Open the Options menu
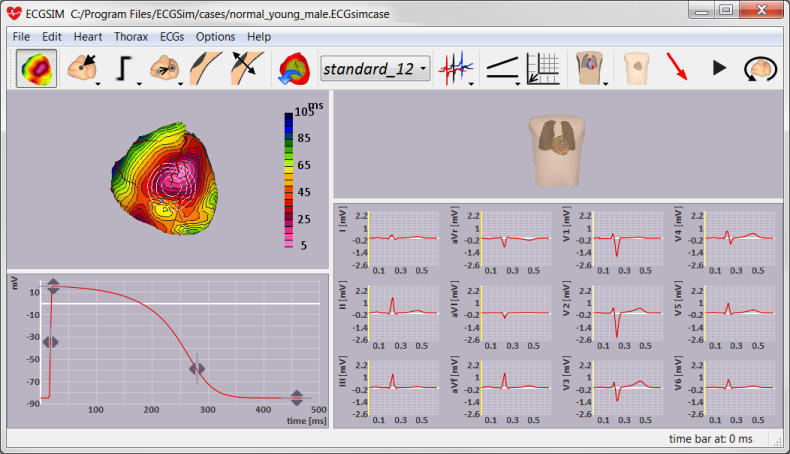Viewport: 790px width, 454px height. point(215,37)
